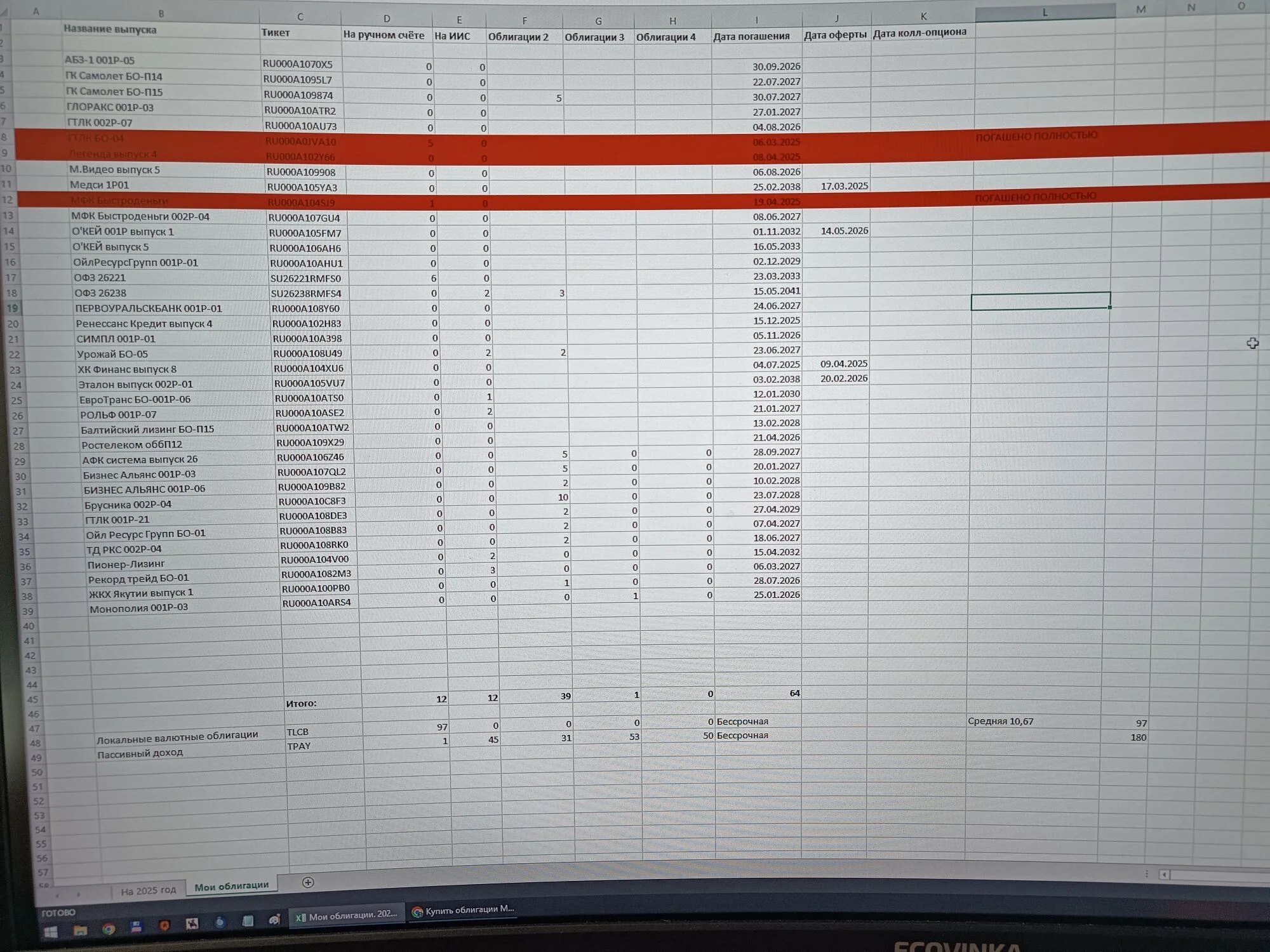Image resolution: width=1270 pixels, height=952 pixels.
Task: Select the 'Мои облигации' sheet tab
Action: click(x=232, y=886)
